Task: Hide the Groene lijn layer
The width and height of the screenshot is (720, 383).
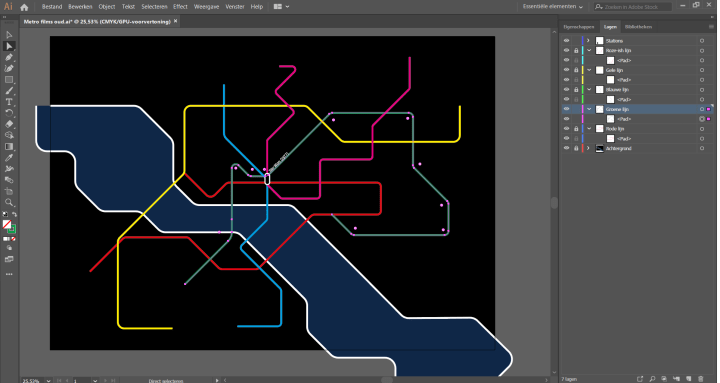Action: pos(566,109)
